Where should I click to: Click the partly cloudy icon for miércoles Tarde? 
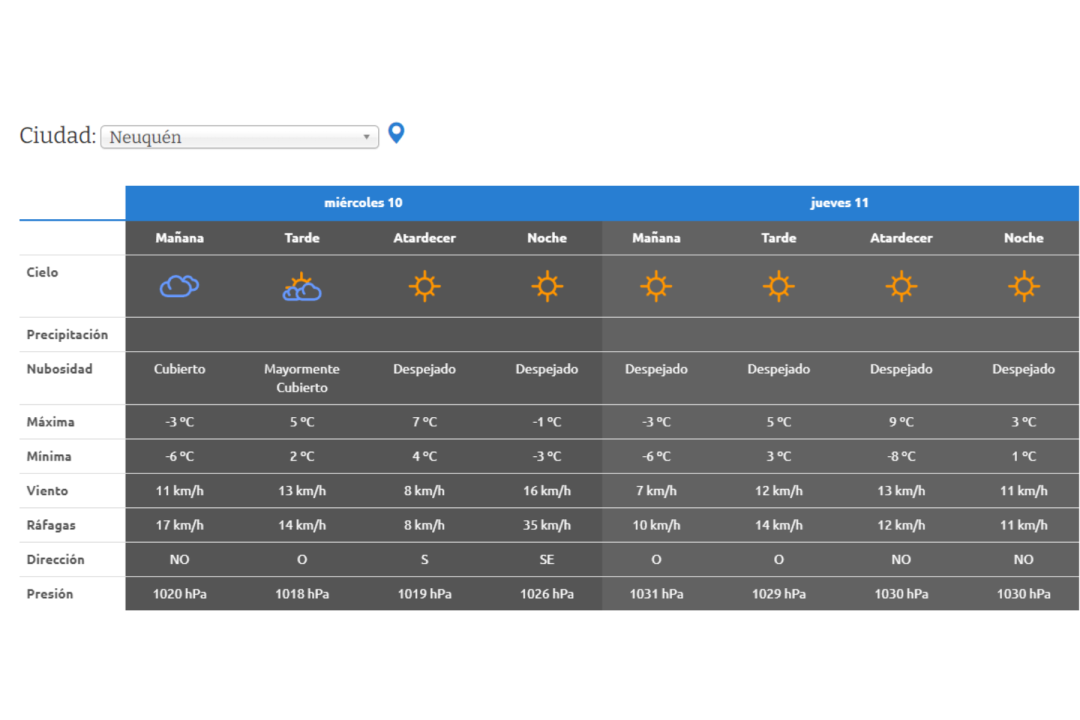tap(302, 287)
